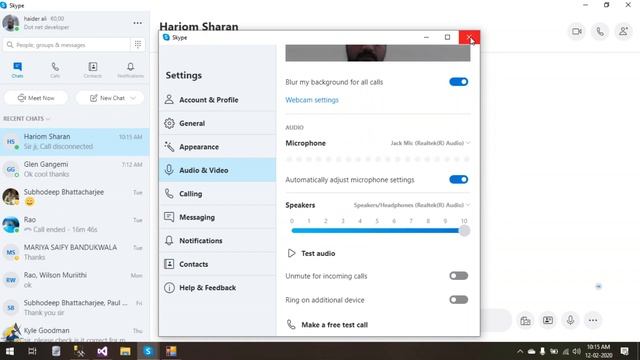Open Visual Studio from the taskbar

[102, 351]
